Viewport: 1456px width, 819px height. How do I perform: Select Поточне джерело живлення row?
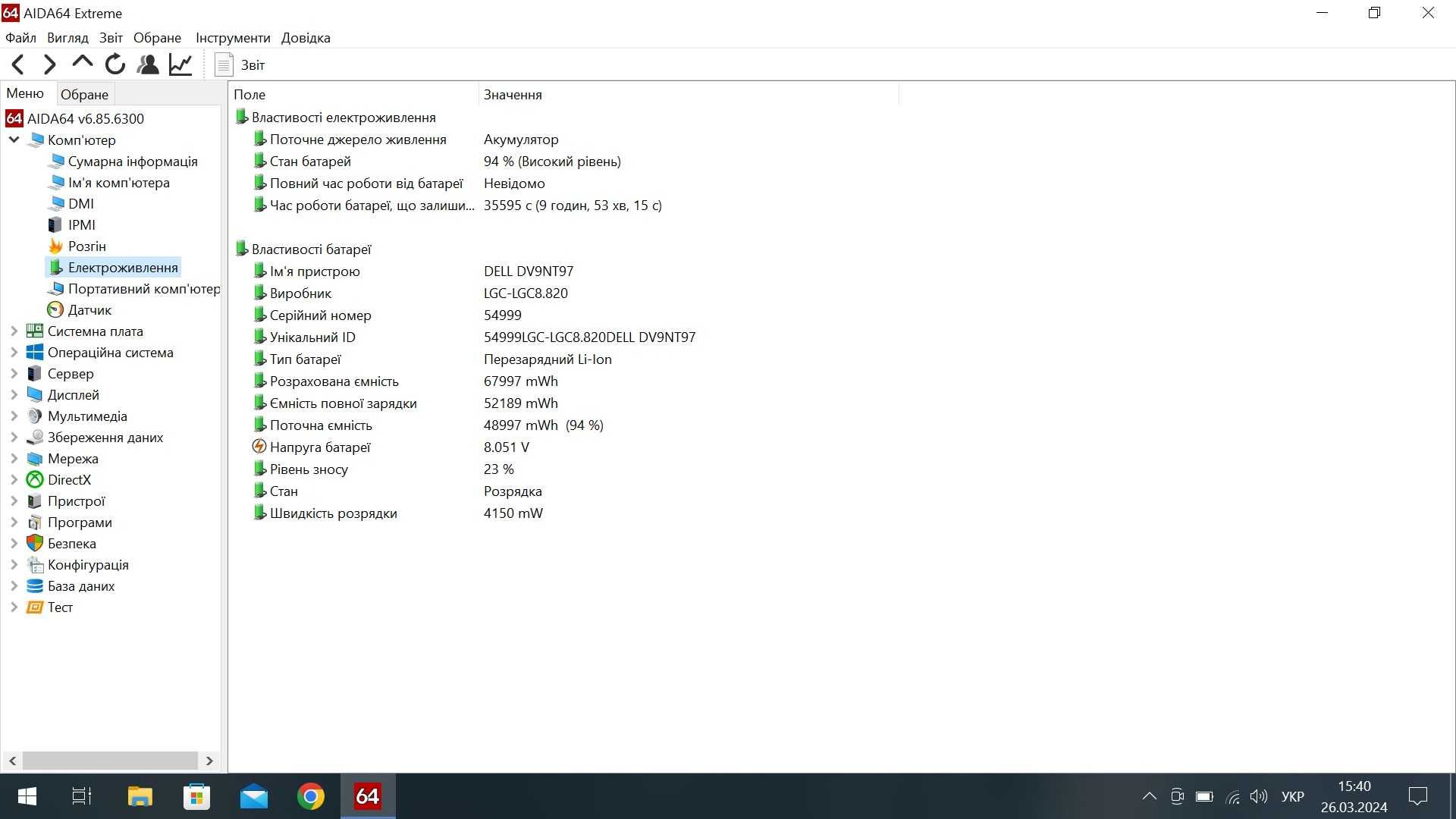tap(406, 140)
